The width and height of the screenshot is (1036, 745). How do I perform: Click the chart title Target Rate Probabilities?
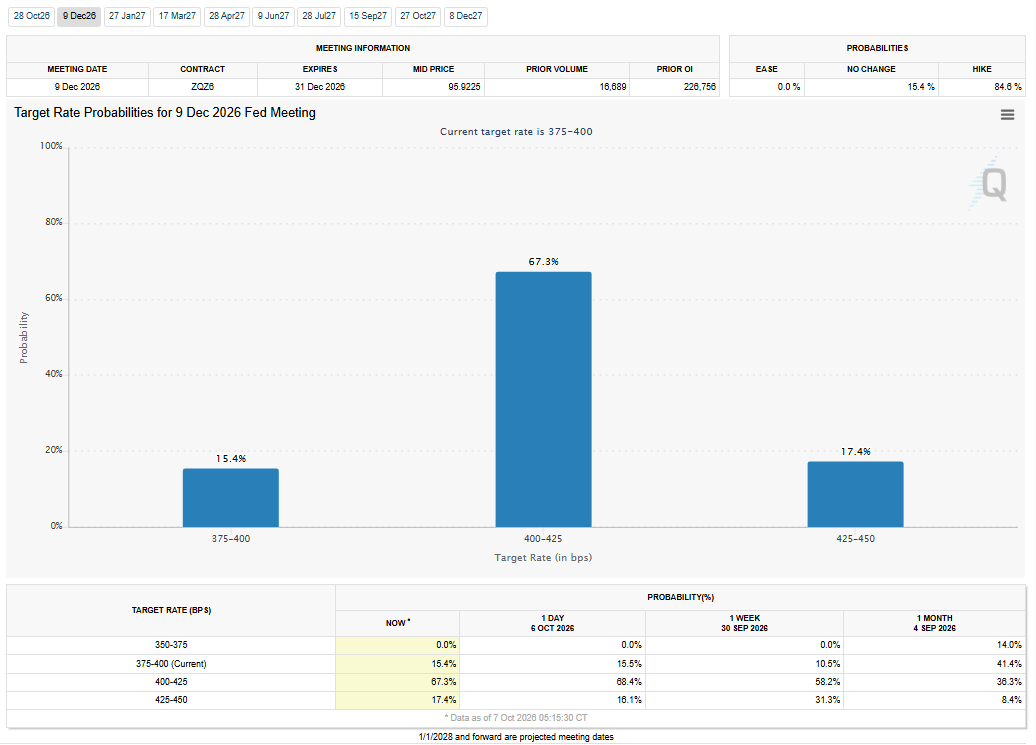point(165,113)
